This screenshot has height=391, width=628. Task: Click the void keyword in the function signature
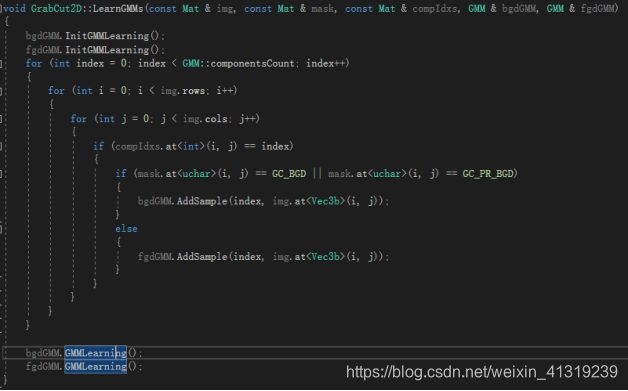(14, 8)
